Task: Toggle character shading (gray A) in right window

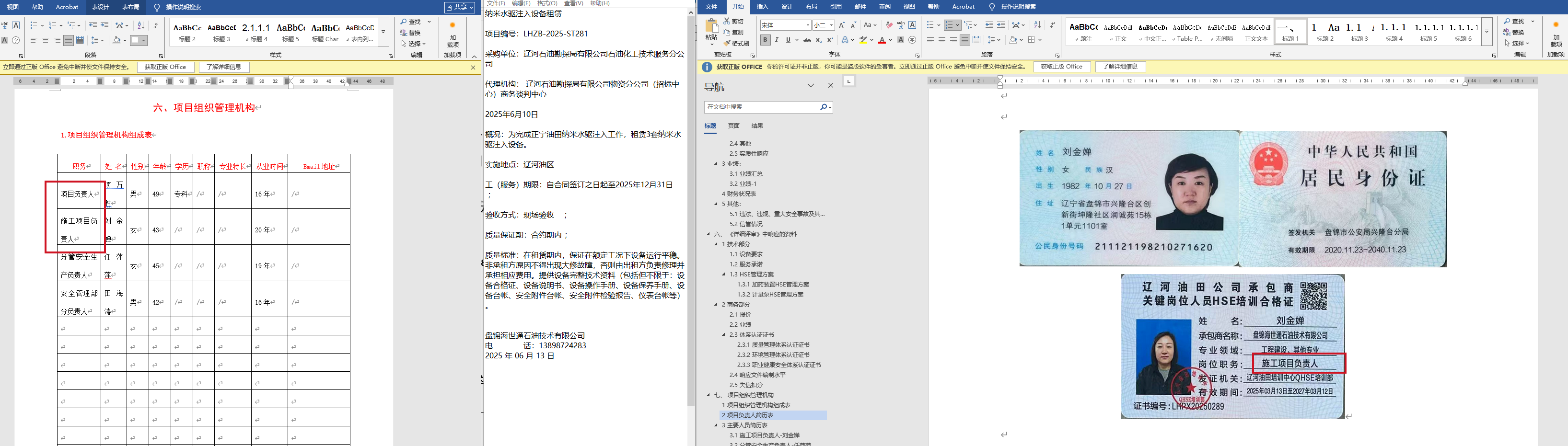Action: tap(901, 40)
